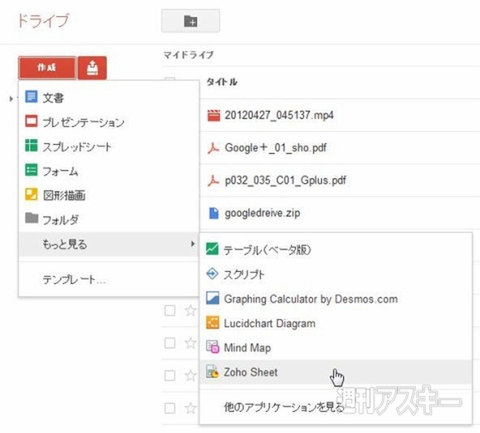Click the スクリプト script icon

click(212, 274)
